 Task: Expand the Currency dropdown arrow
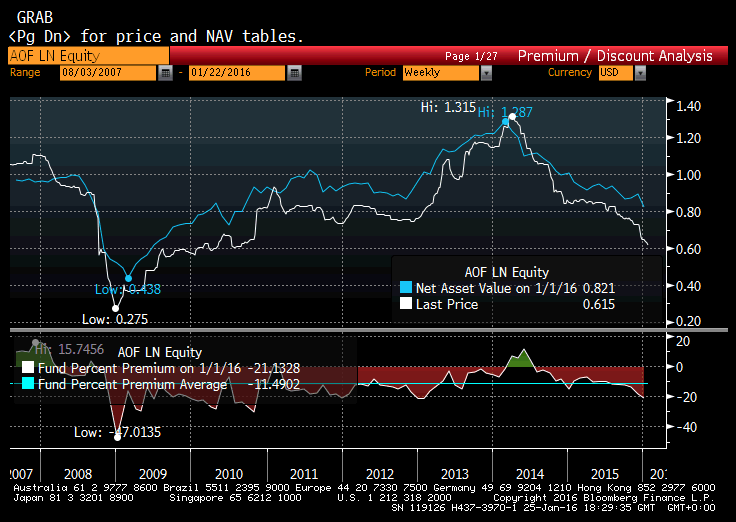pyautogui.click(x=640, y=73)
